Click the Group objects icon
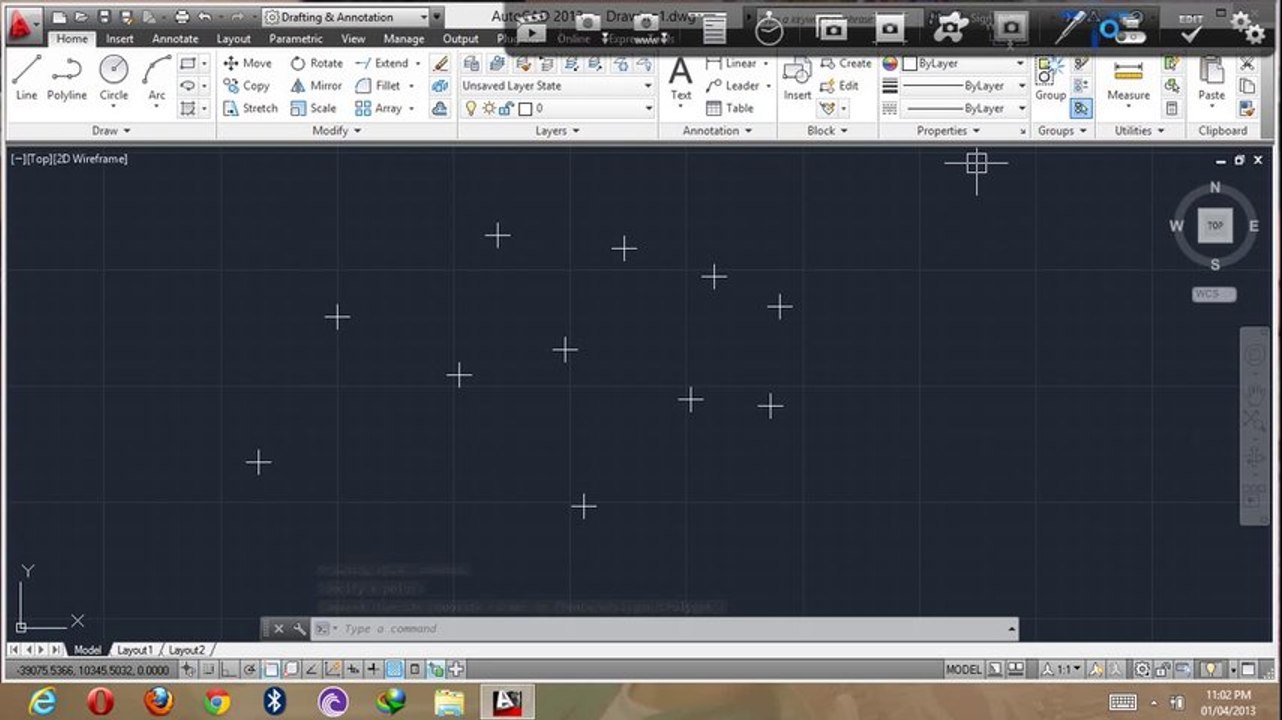The height and width of the screenshot is (720, 1282). click(1050, 78)
